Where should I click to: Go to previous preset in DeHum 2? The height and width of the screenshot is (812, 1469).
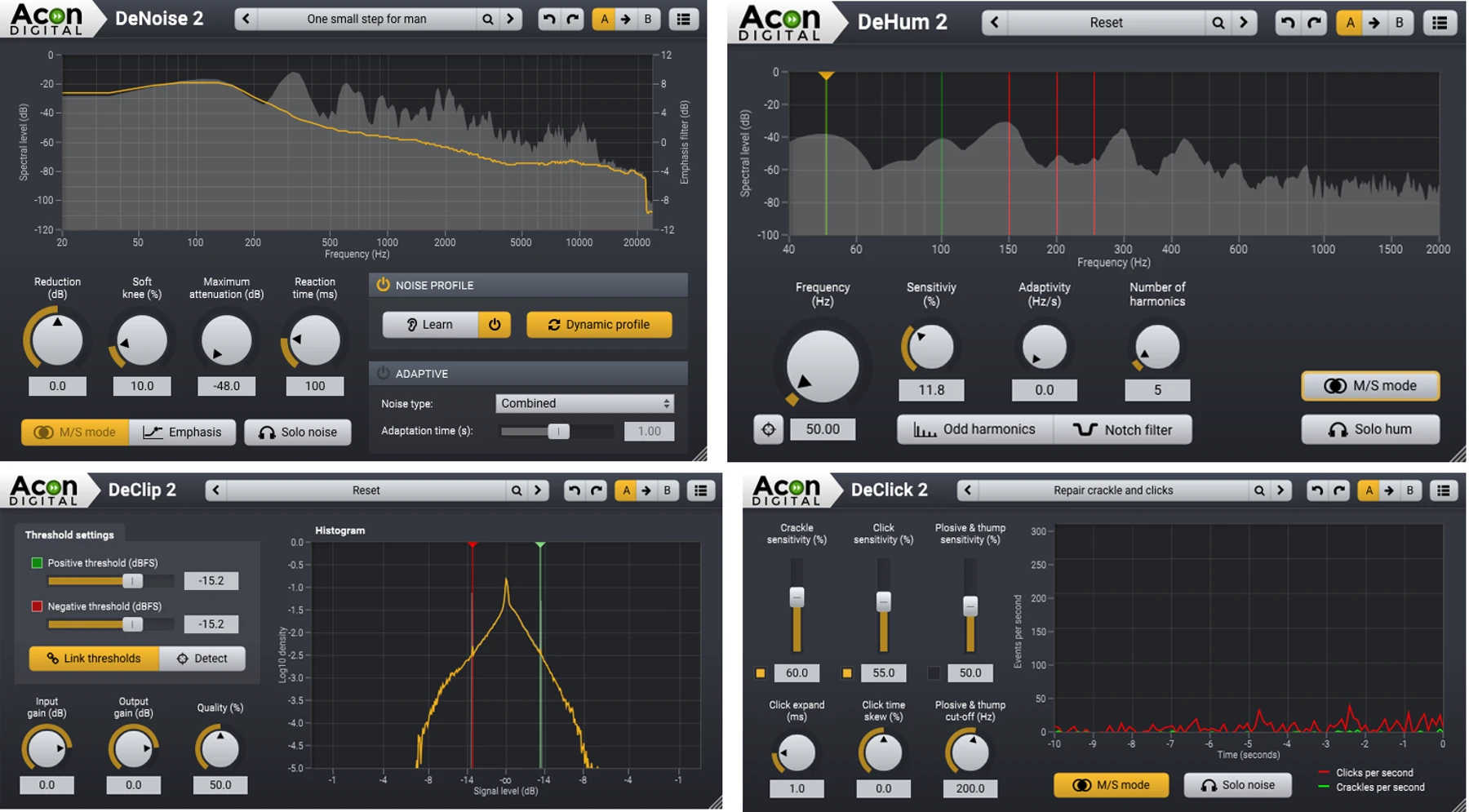(995, 23)
